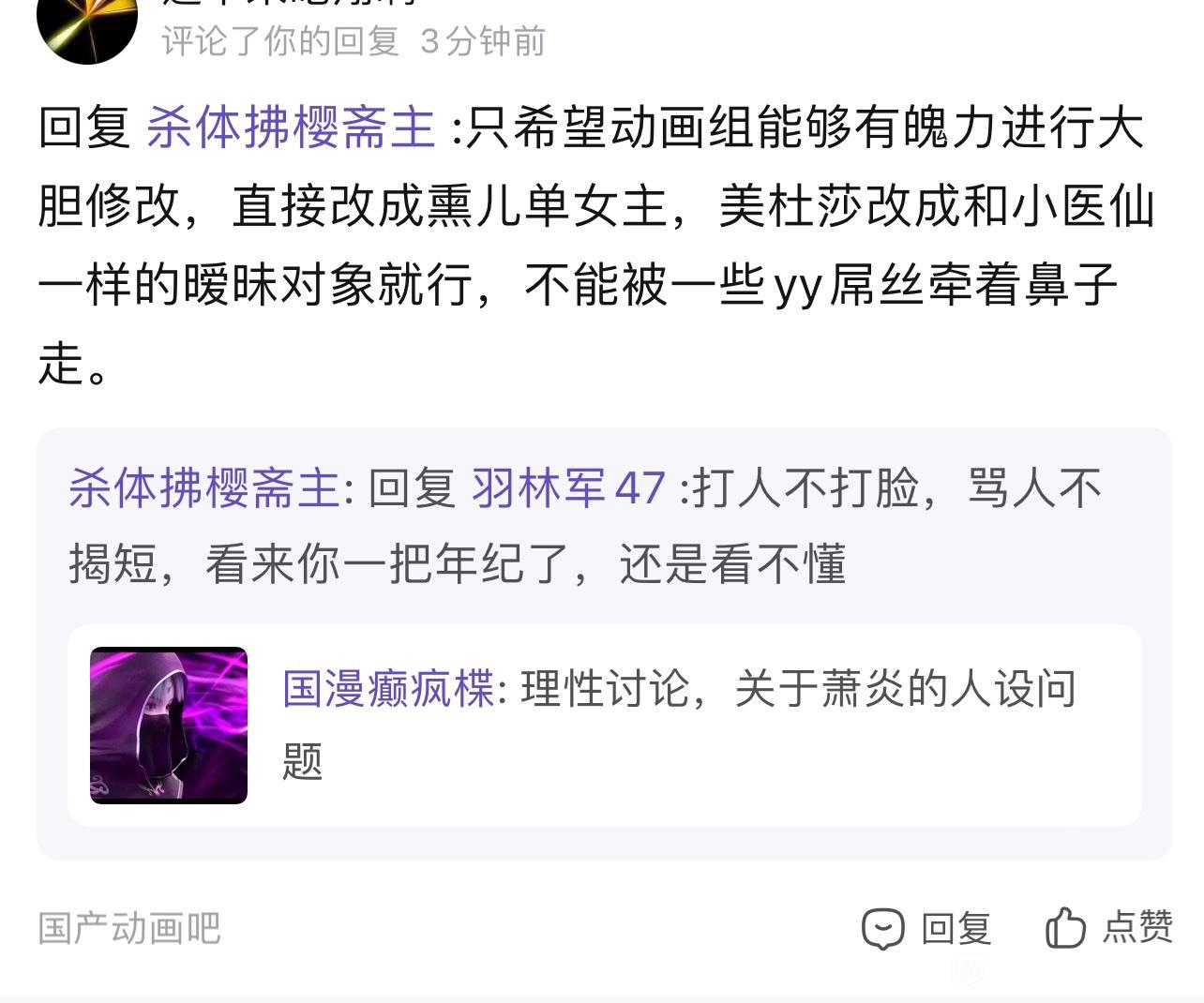Viewport: 1204px width, 1003px height.
Task: Tap the 3分钟前 timestamp
Action: click(482, 41)
